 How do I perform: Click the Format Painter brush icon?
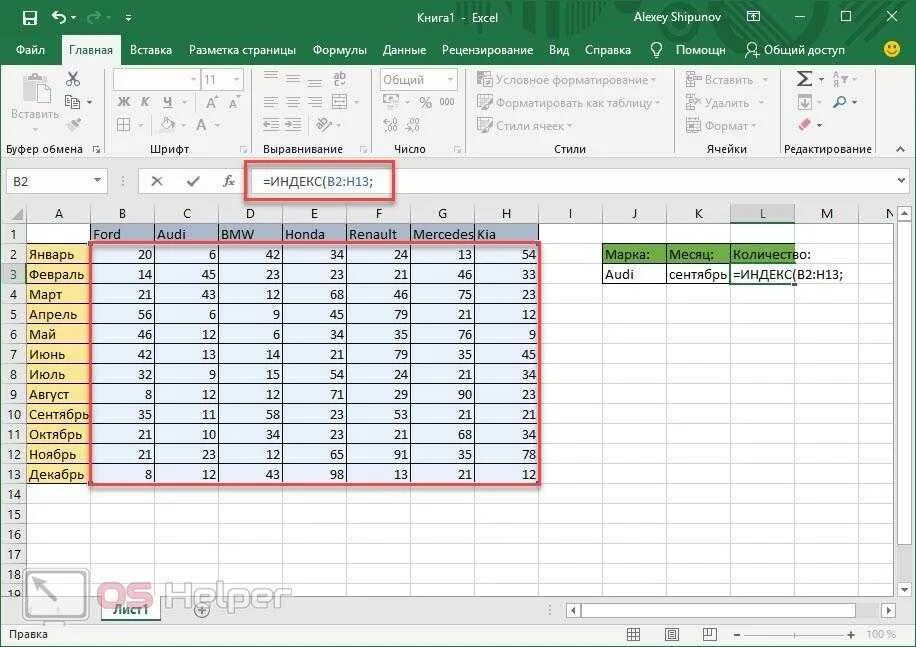74,124
